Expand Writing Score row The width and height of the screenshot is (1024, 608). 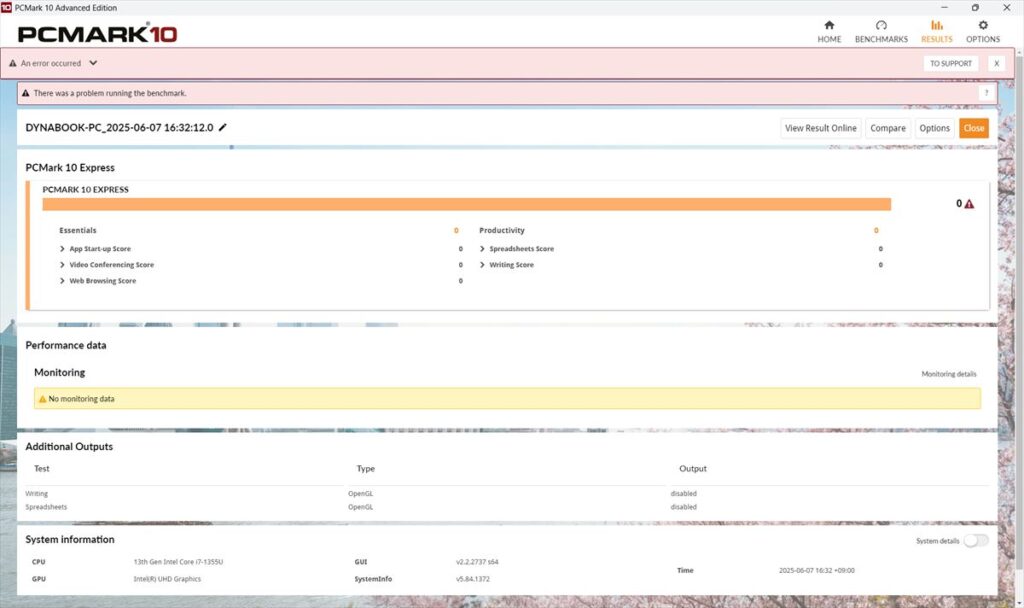(483, 264)
